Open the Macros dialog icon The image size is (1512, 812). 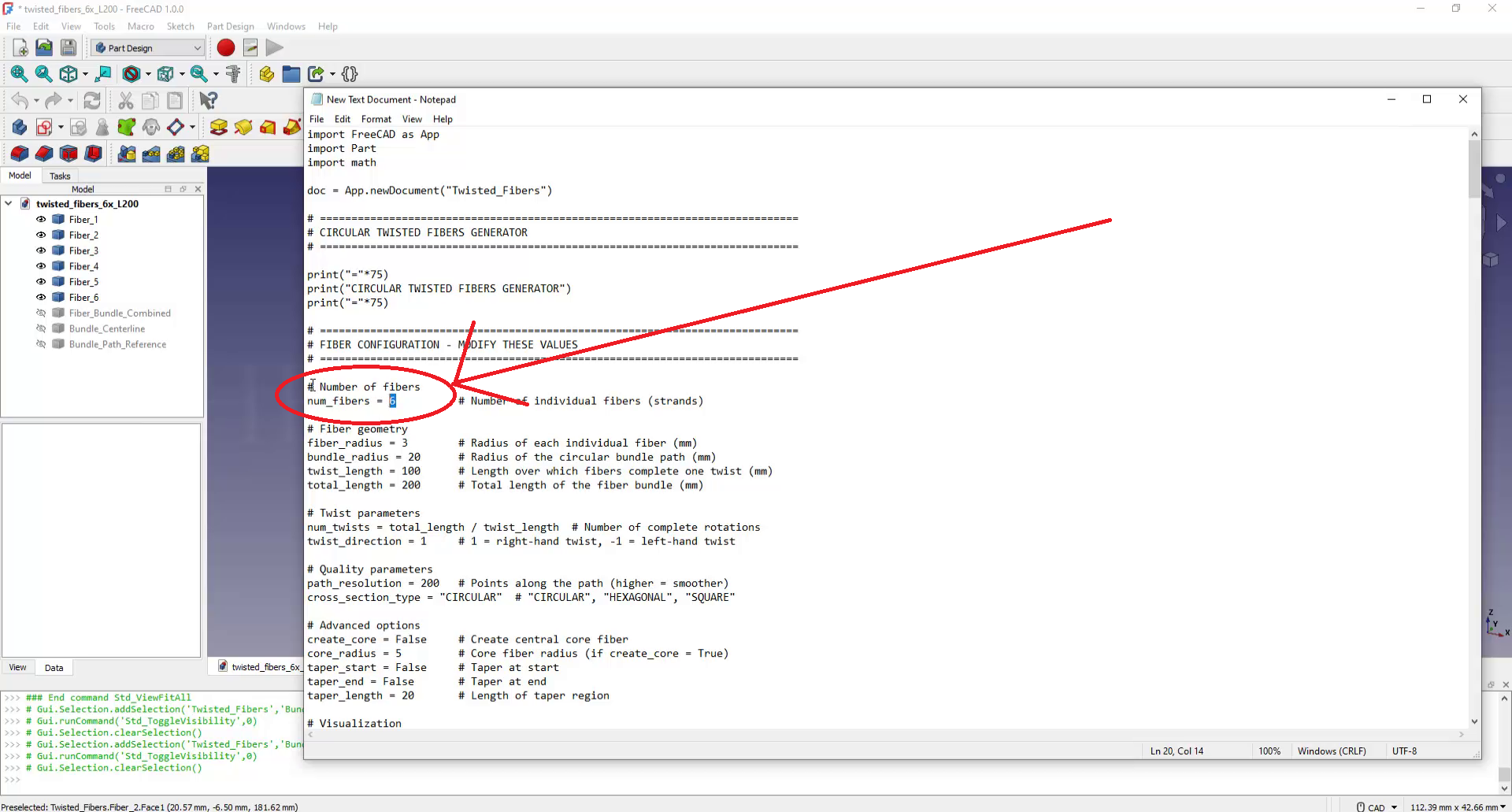tap(250, 48)
